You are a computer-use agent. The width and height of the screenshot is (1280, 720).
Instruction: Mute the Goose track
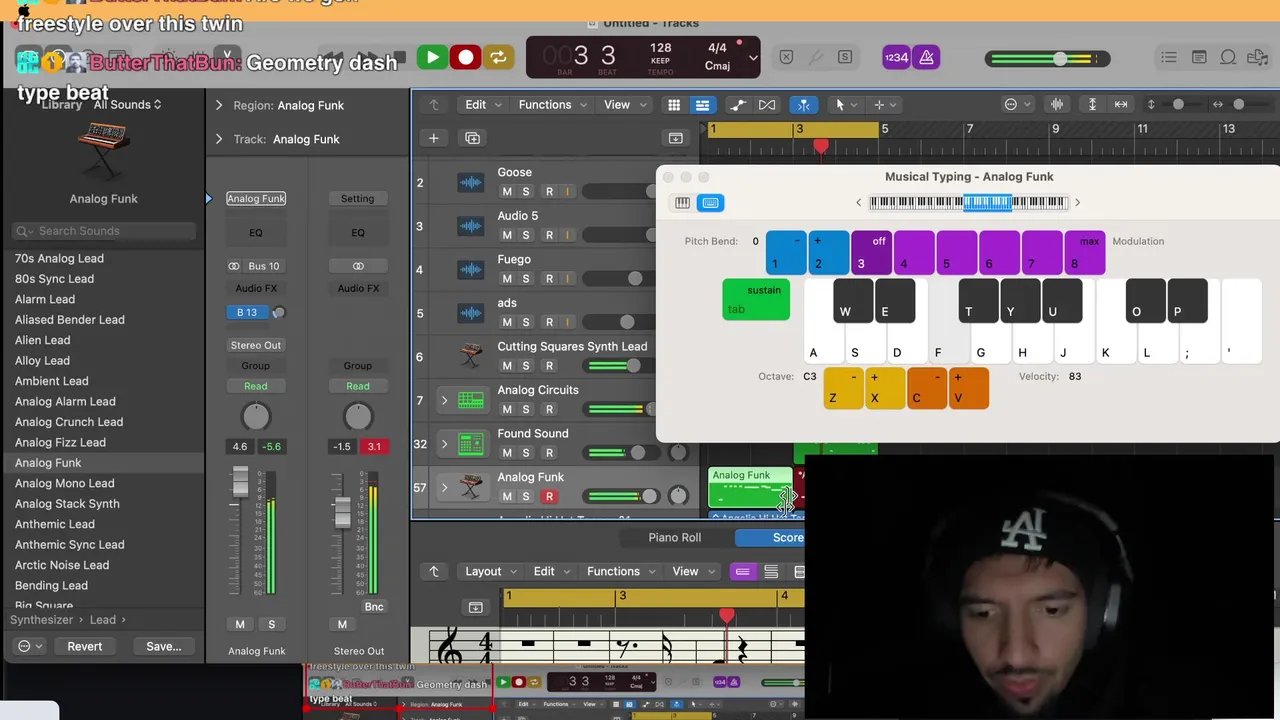(507, 191)
